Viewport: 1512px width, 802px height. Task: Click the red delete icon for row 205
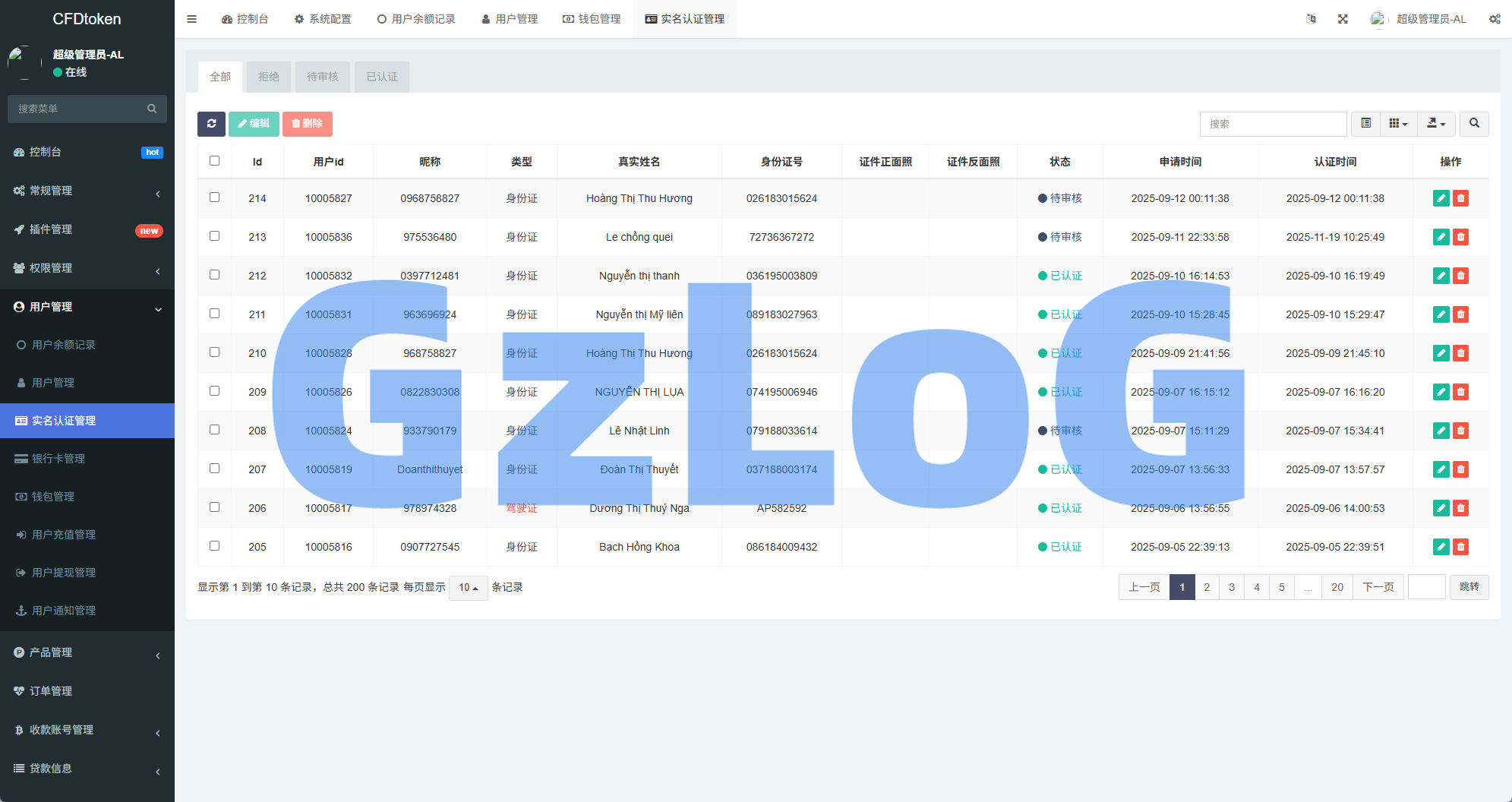tap(1460, 547)
